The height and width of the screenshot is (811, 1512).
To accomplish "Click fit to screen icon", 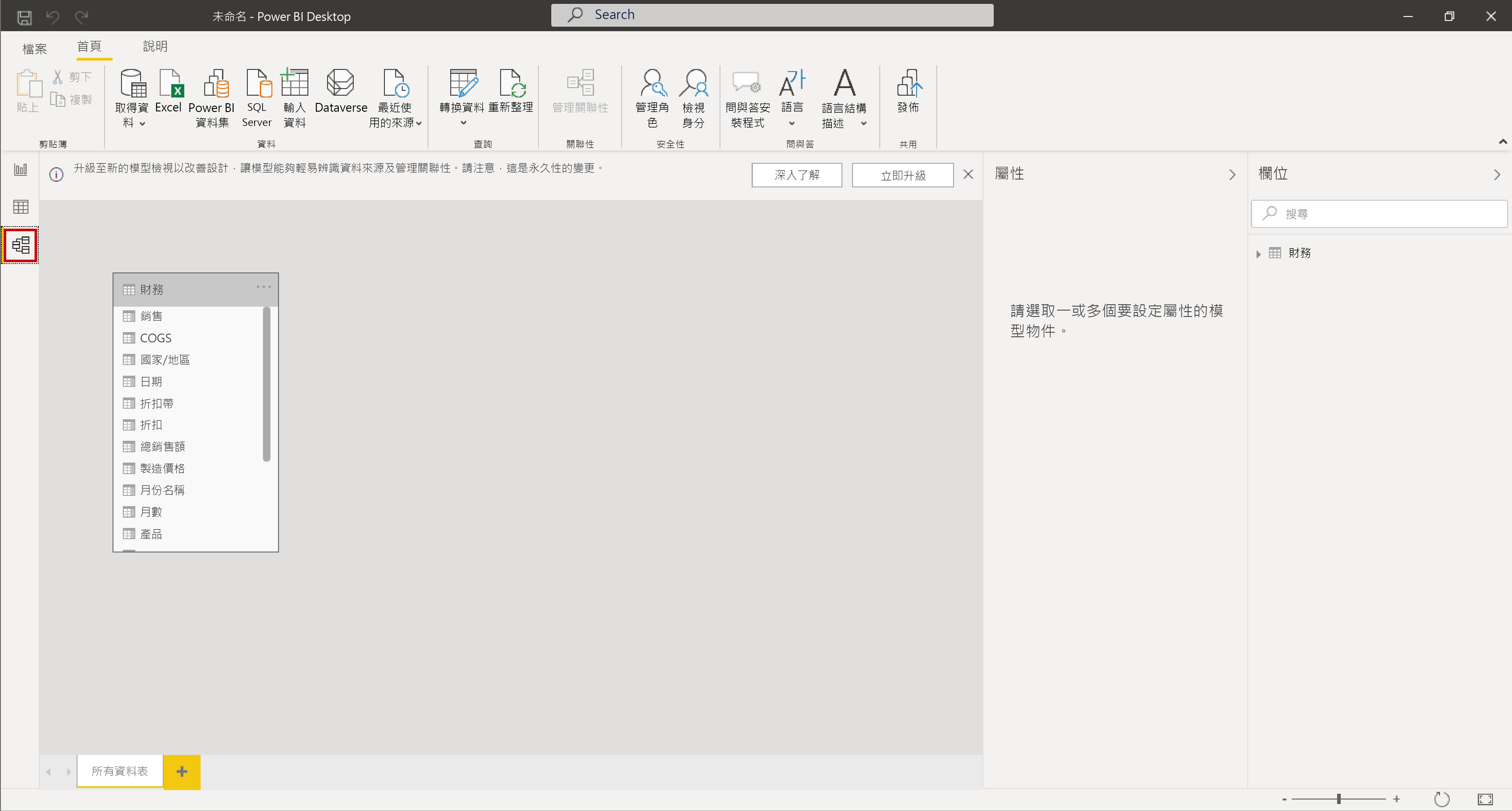I will [x=1485, y=799].
